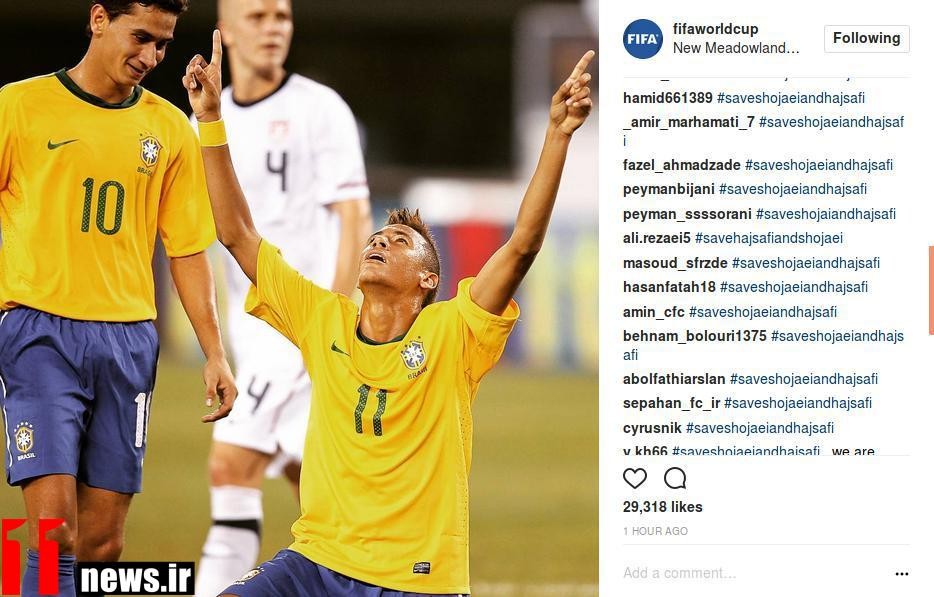Open the FIFA profile avatar
The image size is (934, 597).
[x=643, y=39]
